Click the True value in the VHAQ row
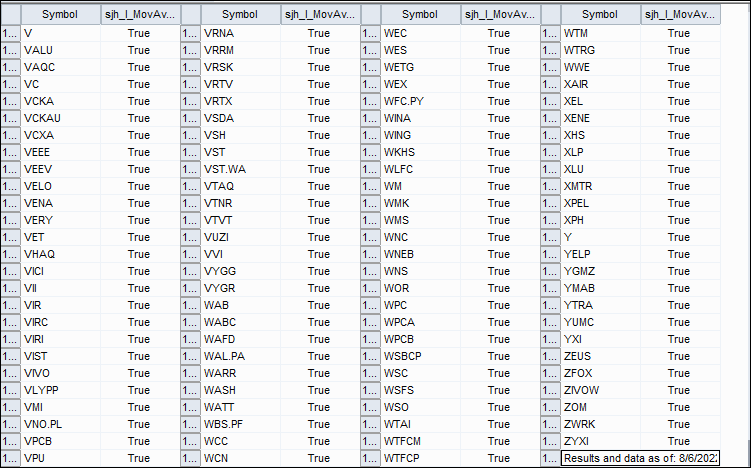This screenshot has height=468, width=751. click(139, 254)
